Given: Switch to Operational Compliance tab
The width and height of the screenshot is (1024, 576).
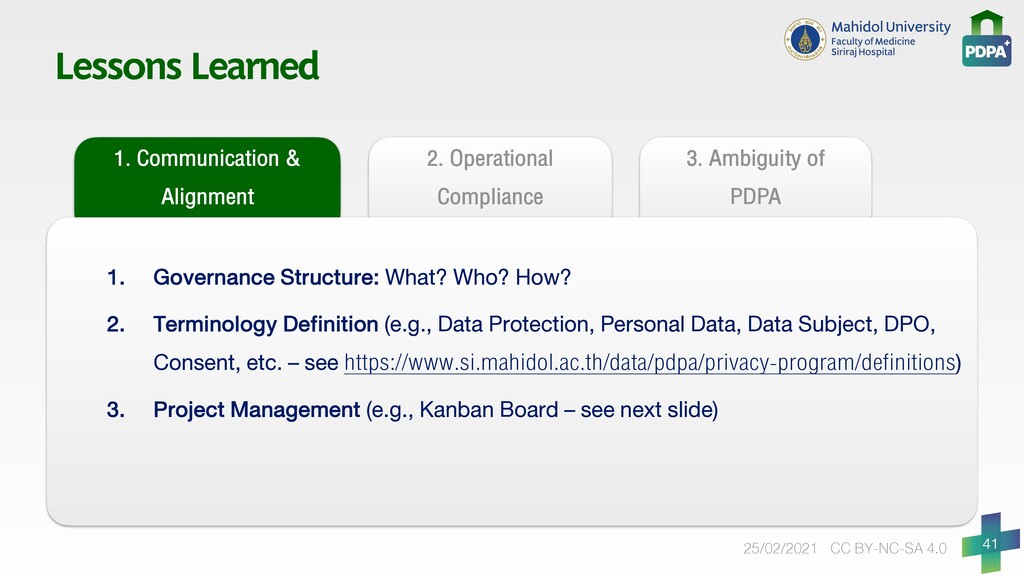Looking at the screenshot, I should tap(490, 177).
